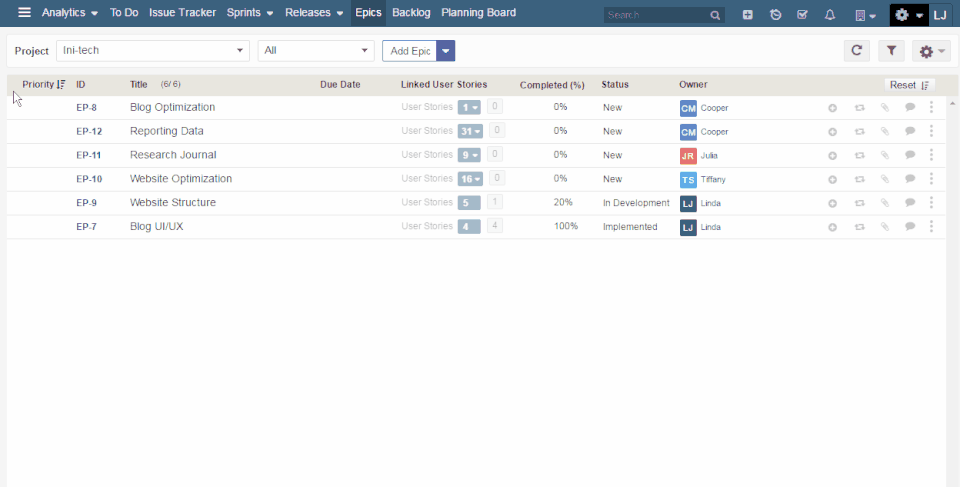Switch to the Backlog tab
The image size is (960, 487).
tap(411, 13)
